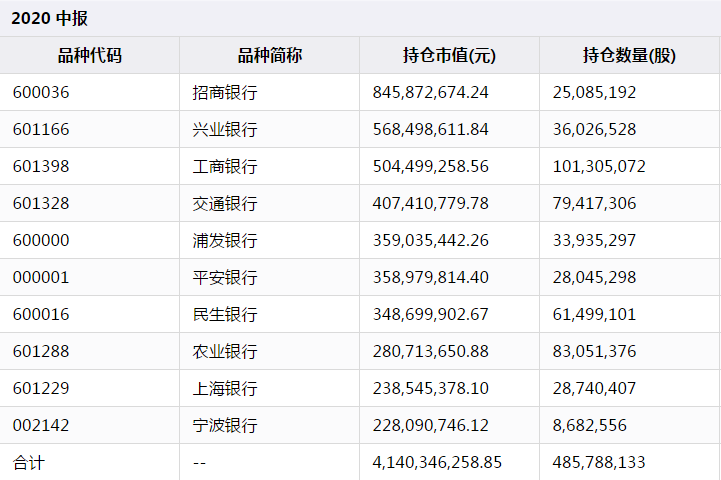This screenshot has height=480, width=721.
Task: Click total market value 4,140,346,258.85
Action: click(437, 463)
